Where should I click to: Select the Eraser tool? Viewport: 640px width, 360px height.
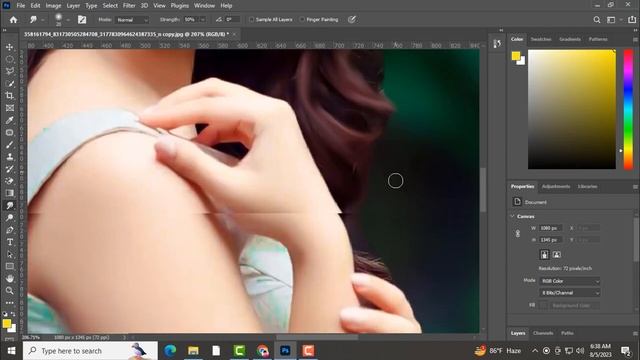point(9,181)
